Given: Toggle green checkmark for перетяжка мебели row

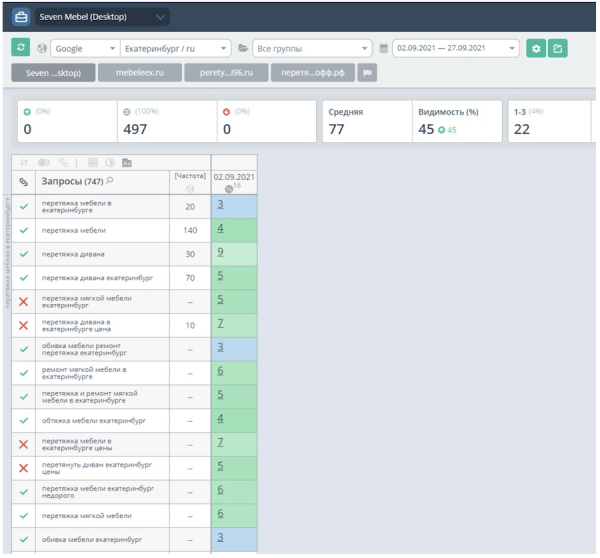Looking at the screenshot, I should click(24, 229).
